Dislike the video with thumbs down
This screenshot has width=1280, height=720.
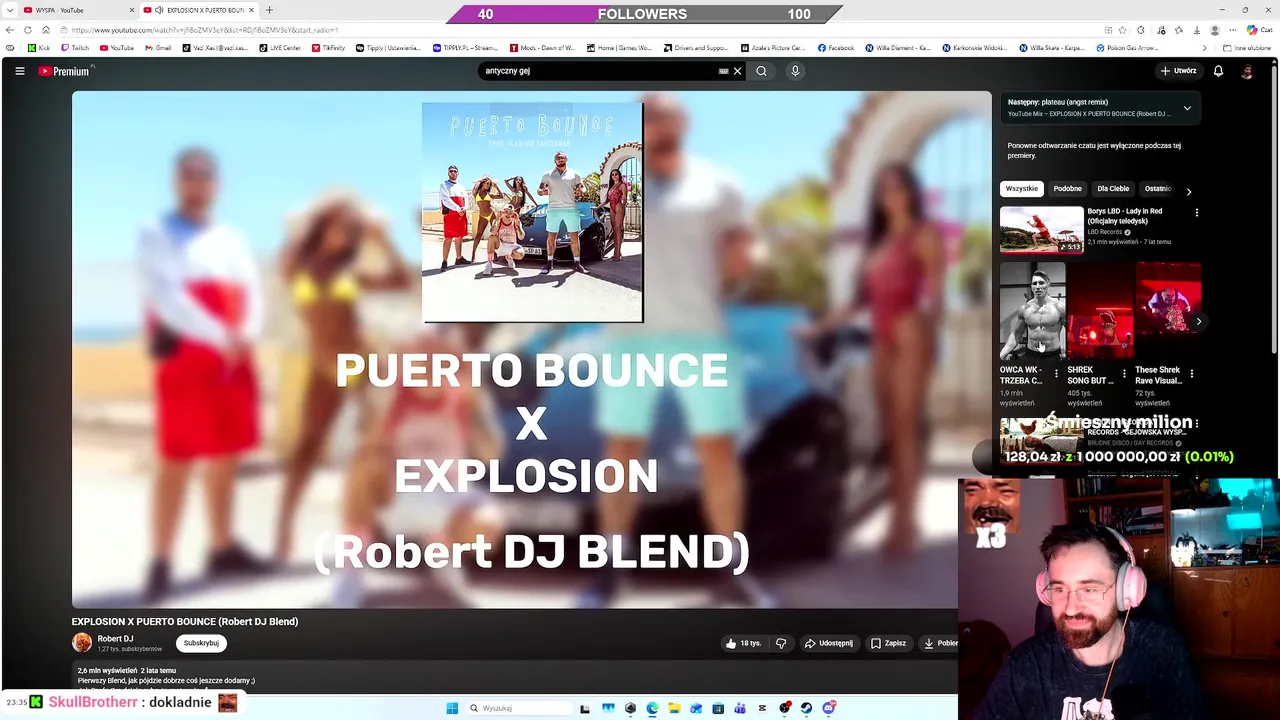[x=781, y=643]
